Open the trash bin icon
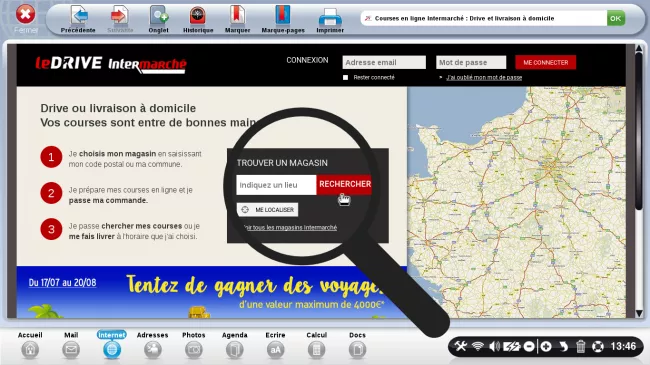This screenshot has height=365, width=650. tap(581, 346)
